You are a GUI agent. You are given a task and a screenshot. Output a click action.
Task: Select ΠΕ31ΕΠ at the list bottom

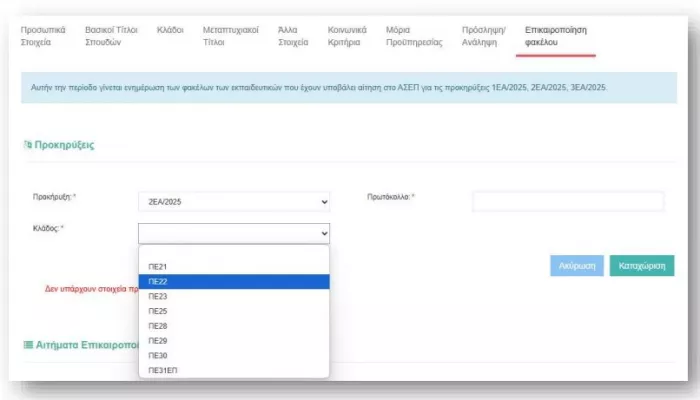[x=163, y=371]
